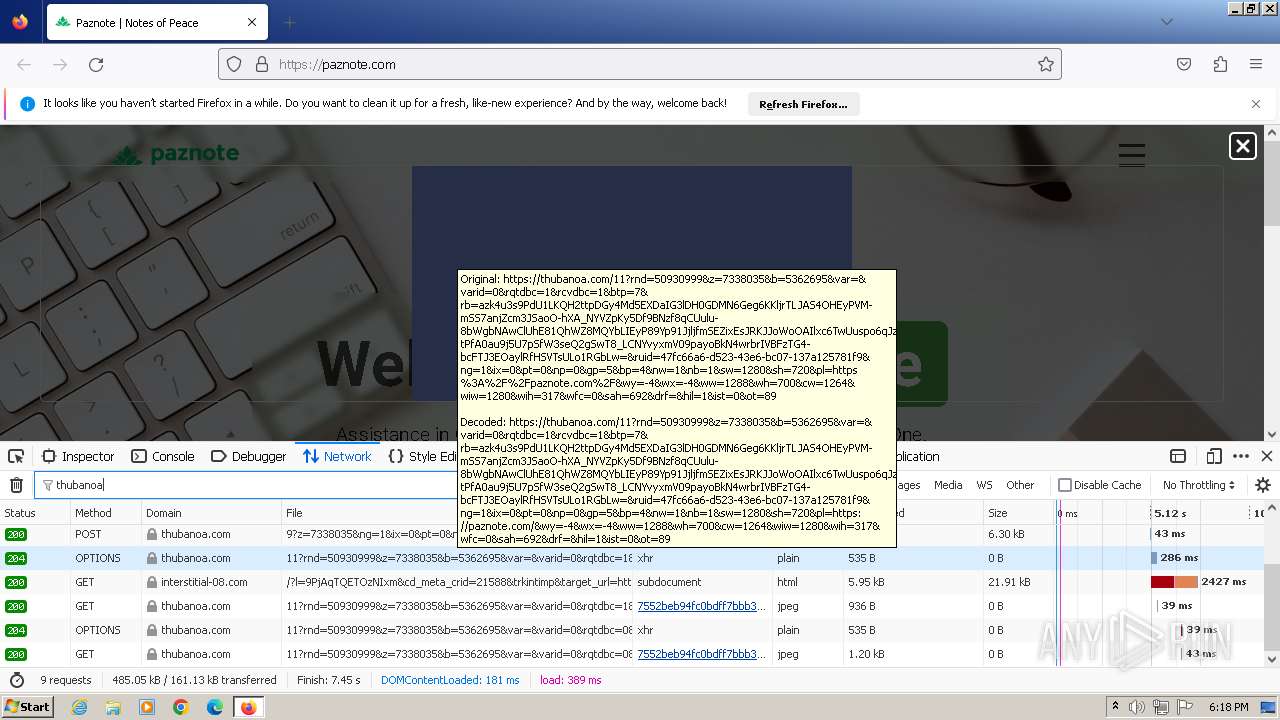1280x720 pixels.
Task: Sort by the Domain column header
Action: coord(211,513)
